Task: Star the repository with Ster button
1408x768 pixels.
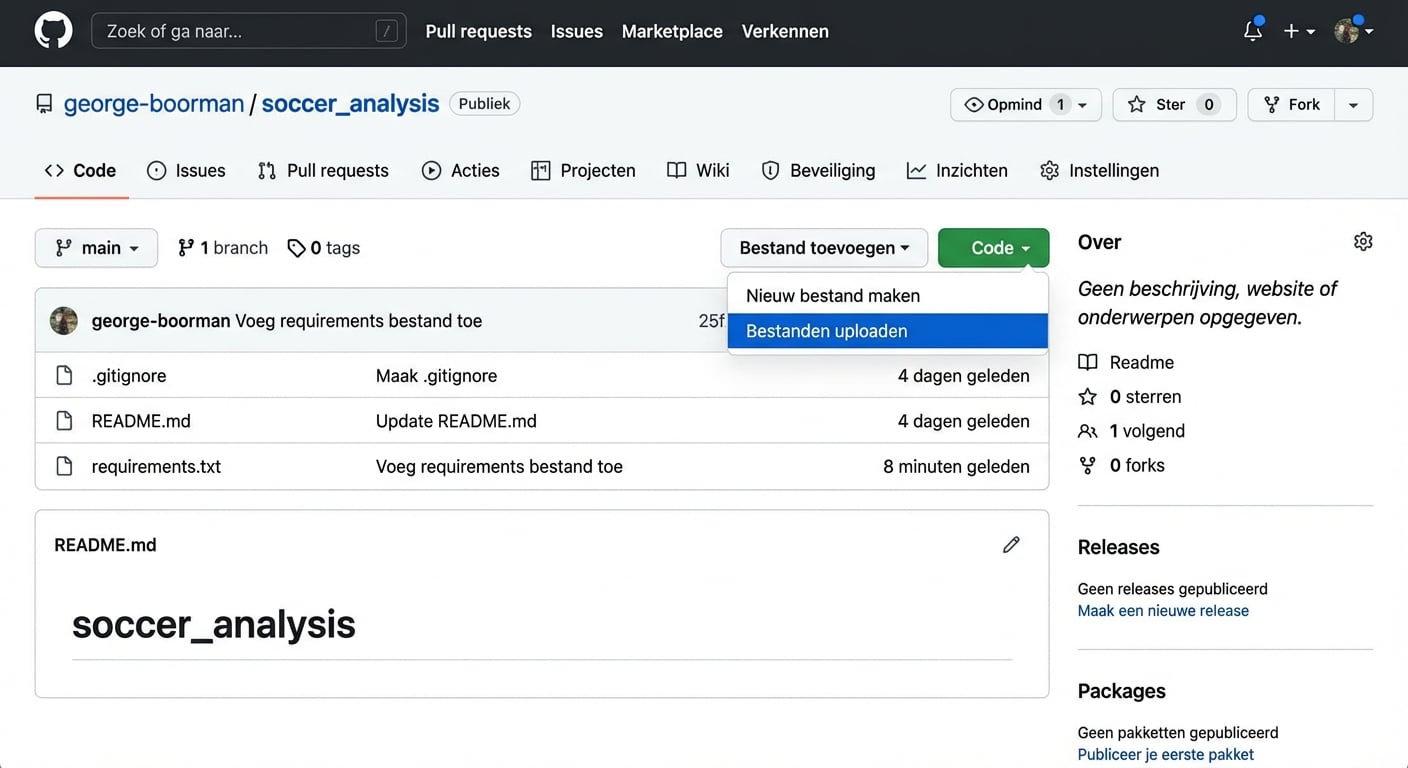Action: coord(1173,105)
